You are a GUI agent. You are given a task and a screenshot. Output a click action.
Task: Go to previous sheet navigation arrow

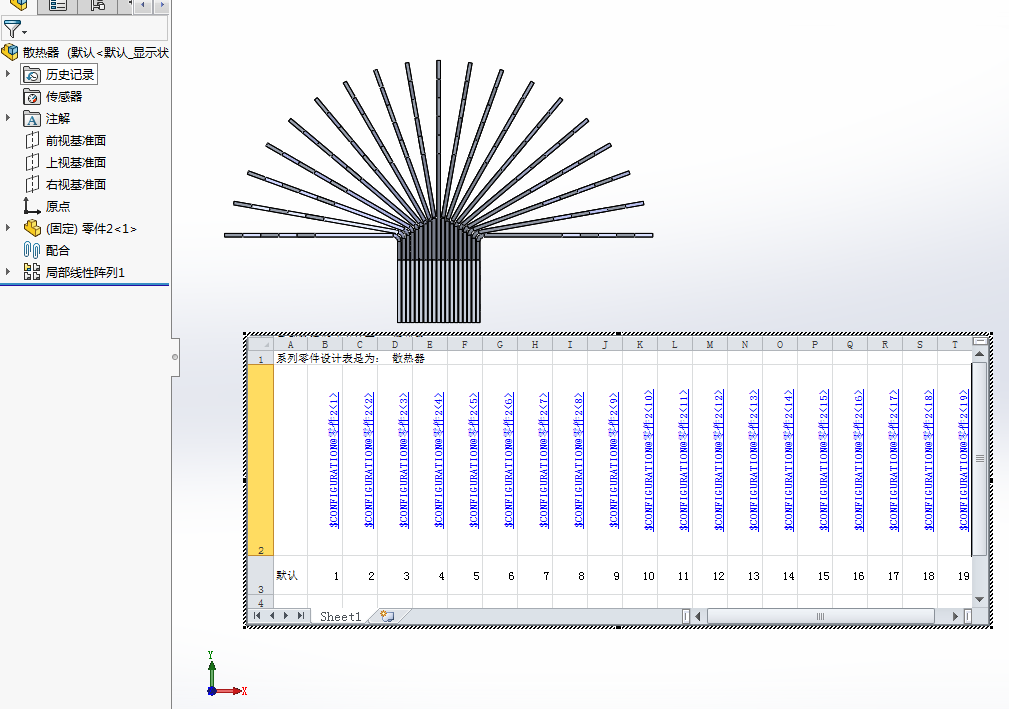click(272, 616)
